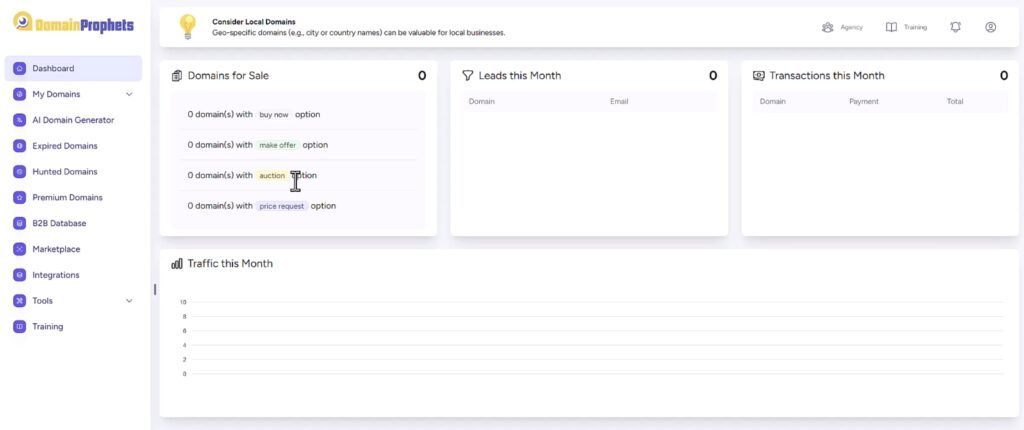Click the Leads Email column header
This screenshot has height=430, width=1024.
[x=619, y=102]
